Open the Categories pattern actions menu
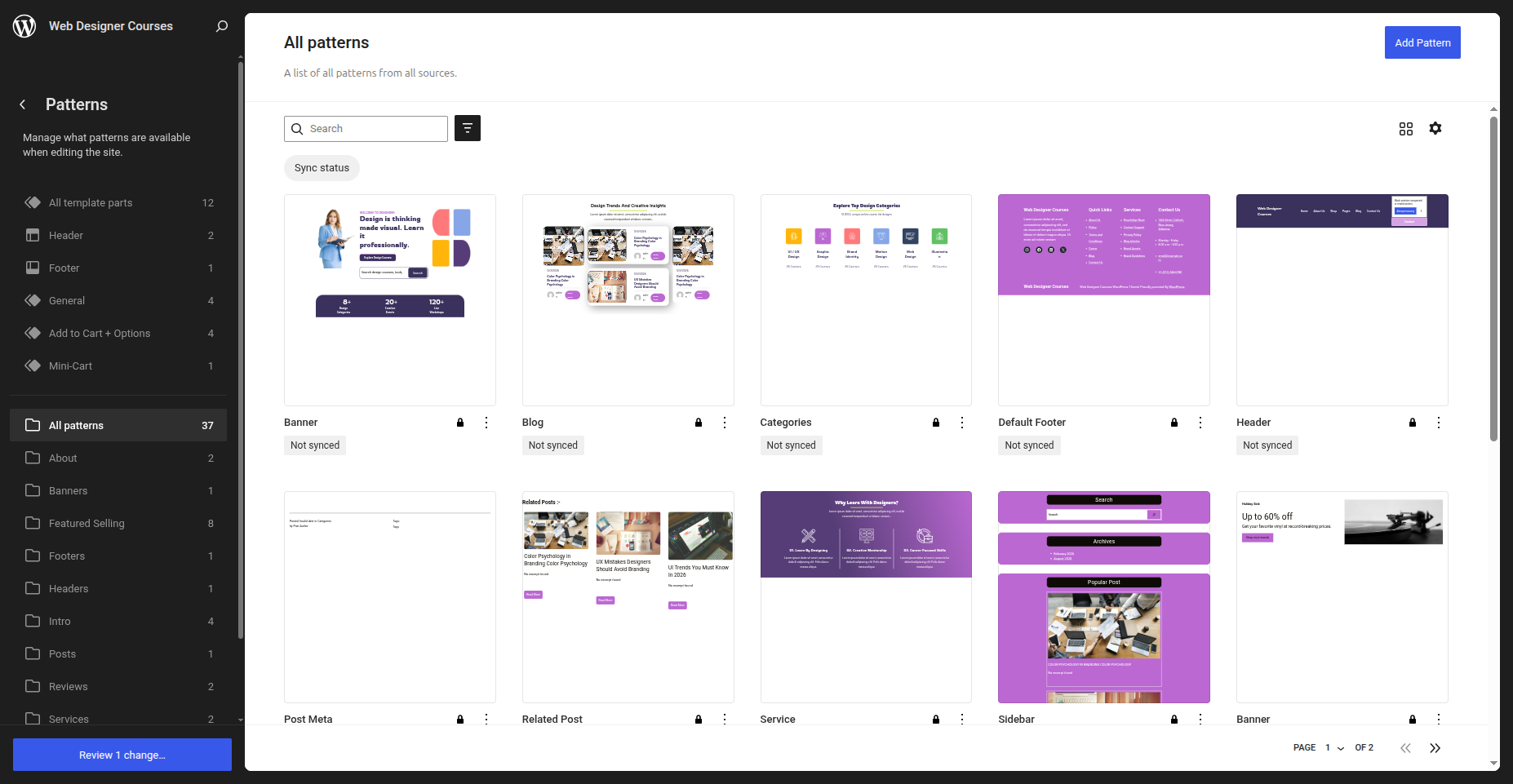1513x784 pixels. coord(962,423)
